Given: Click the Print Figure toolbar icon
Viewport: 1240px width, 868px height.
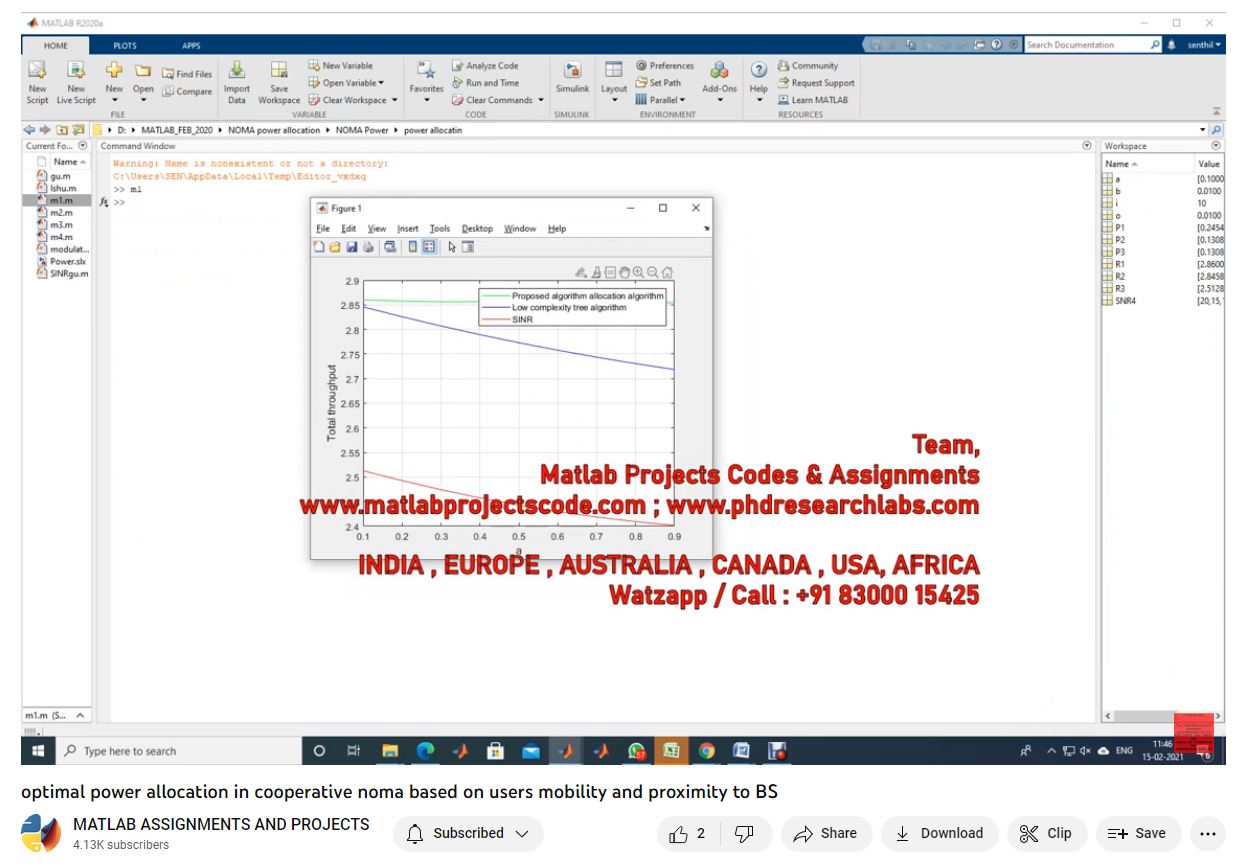Looking at the screenshot, I should [368, 247].
